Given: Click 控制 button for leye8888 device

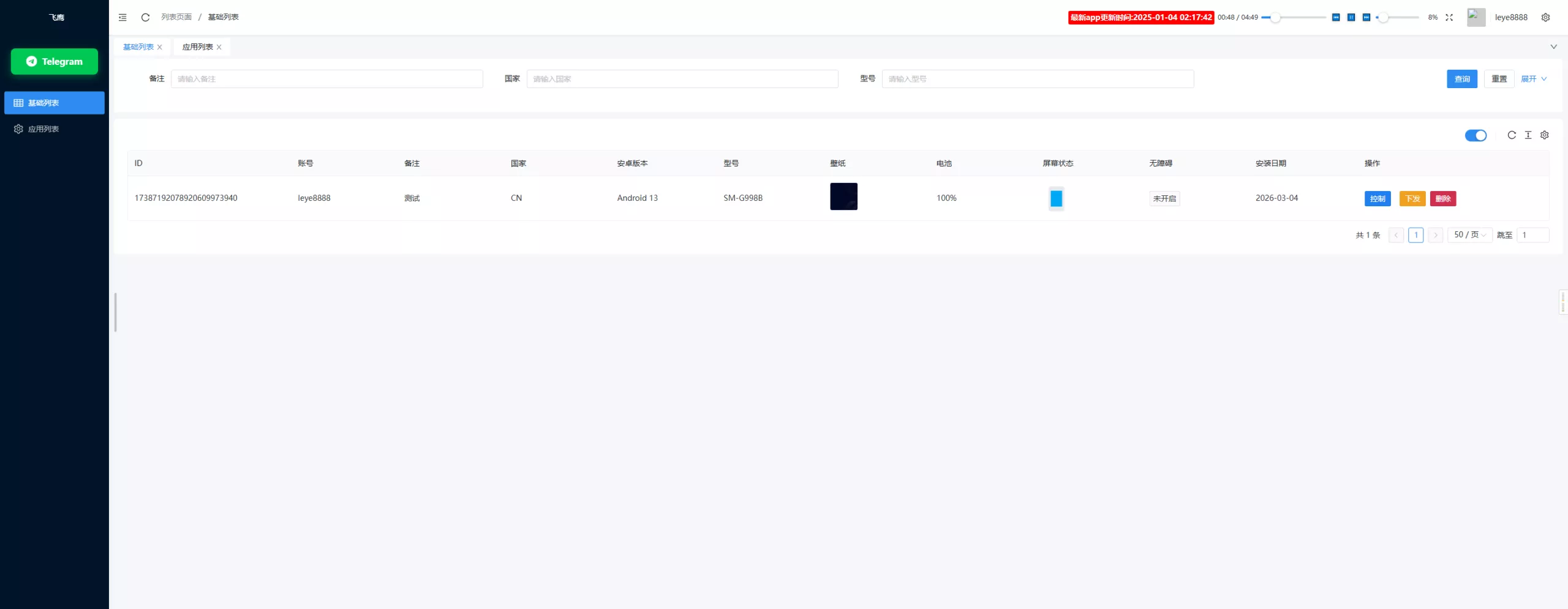Looking at the screenshot, I should [x=1378, y=198].
